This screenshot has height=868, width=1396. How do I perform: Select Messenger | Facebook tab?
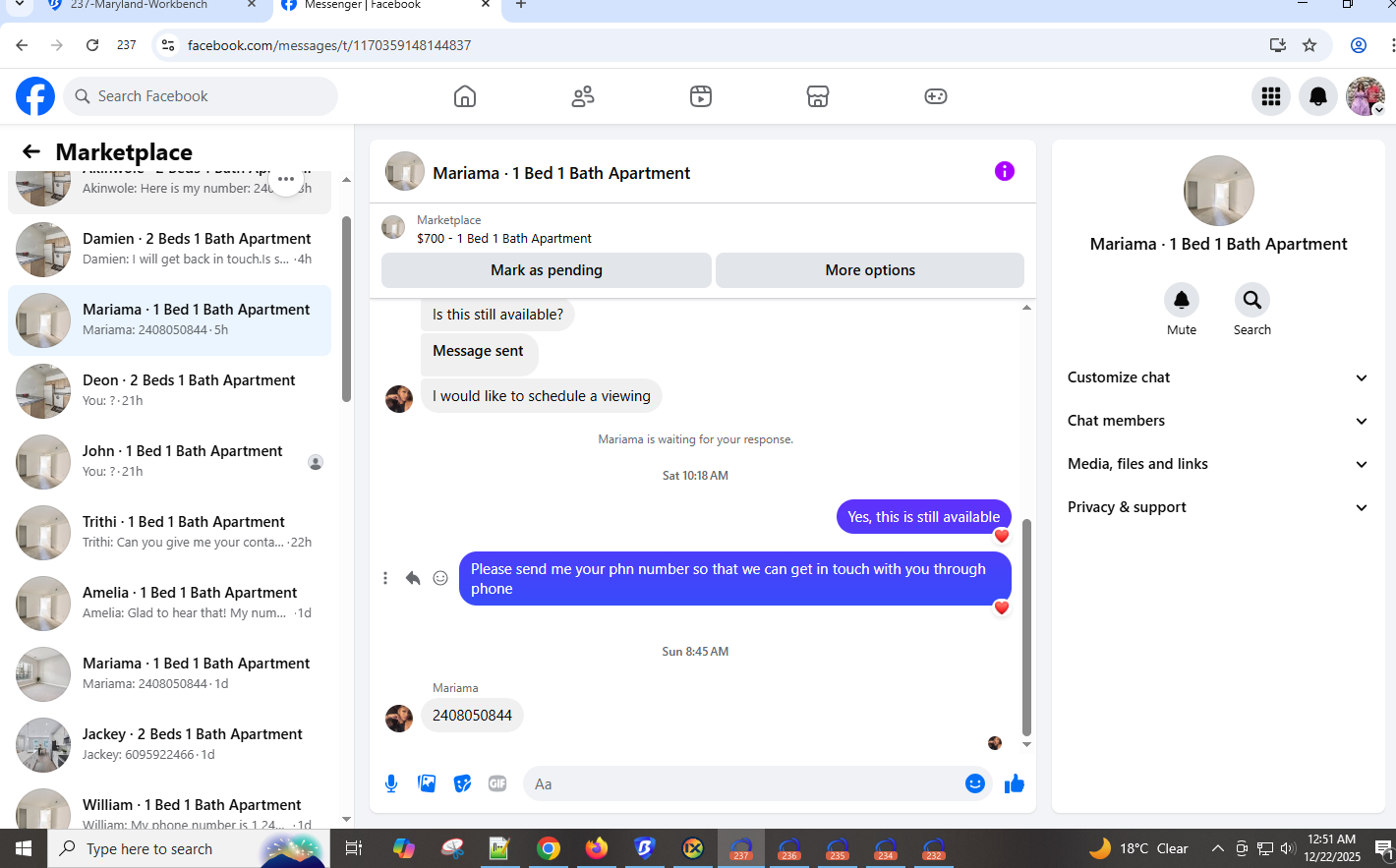(385, 5)
